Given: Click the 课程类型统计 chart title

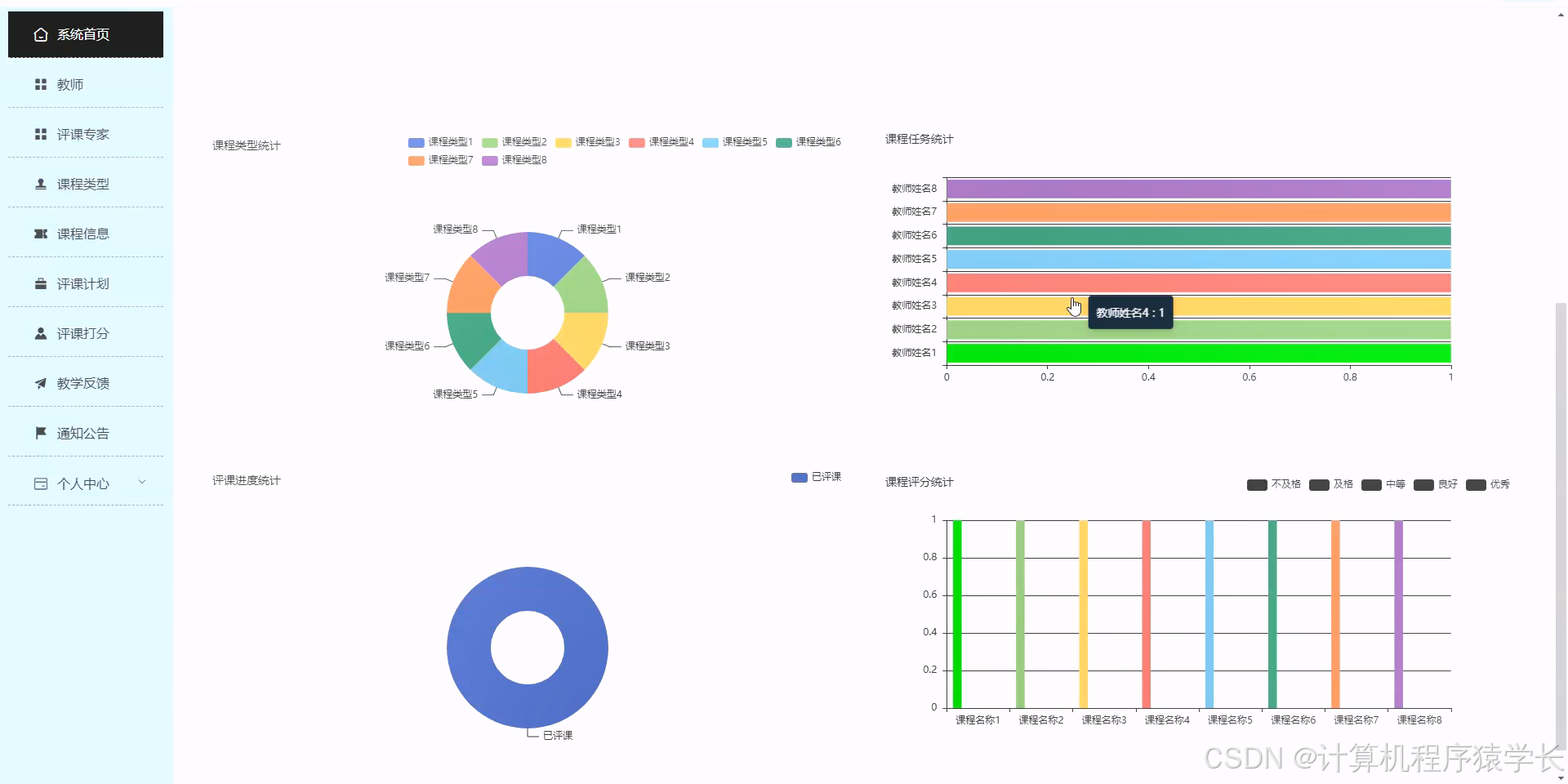Looking at the screenshot, I should (247, 145).
